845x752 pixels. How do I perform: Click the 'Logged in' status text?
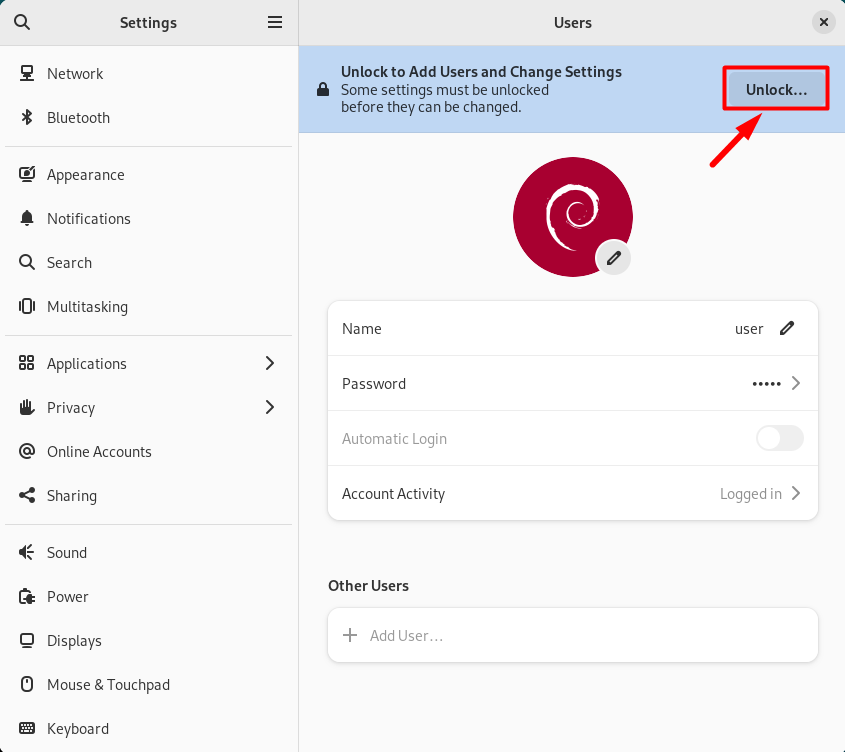pos(751,494)
